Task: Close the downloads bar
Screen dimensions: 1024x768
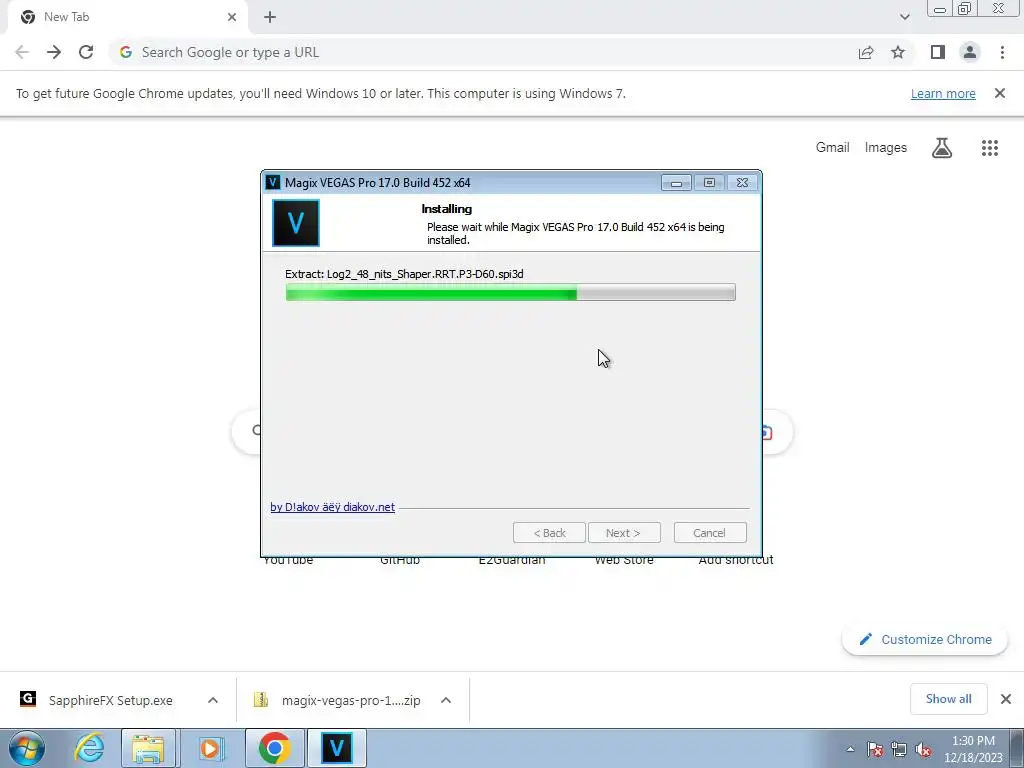Action: pos(1006,699)
